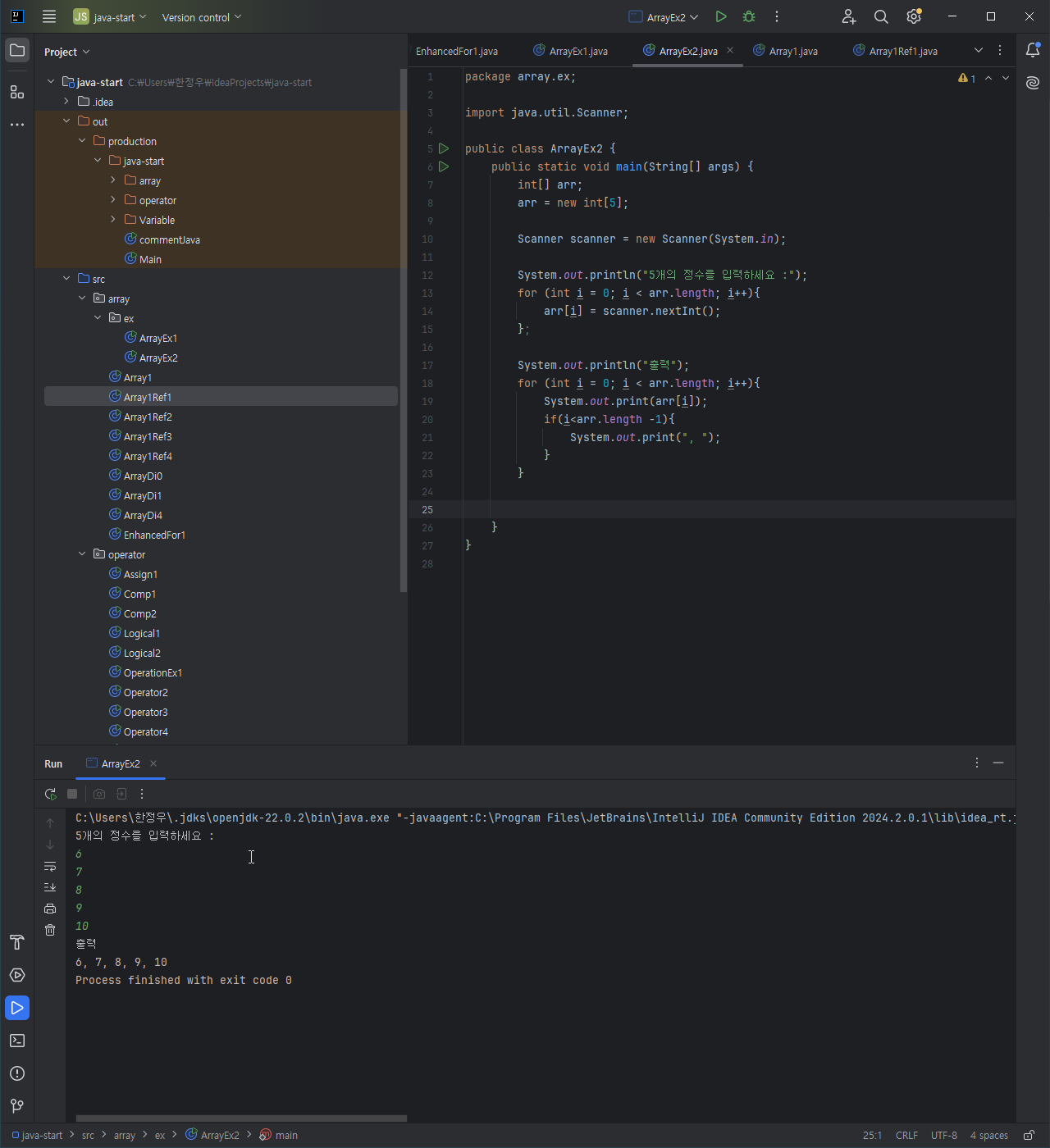1050x1148 pixels.
Task: Rerun ArrayEx2 in Run panel
Action: [50, 794]
